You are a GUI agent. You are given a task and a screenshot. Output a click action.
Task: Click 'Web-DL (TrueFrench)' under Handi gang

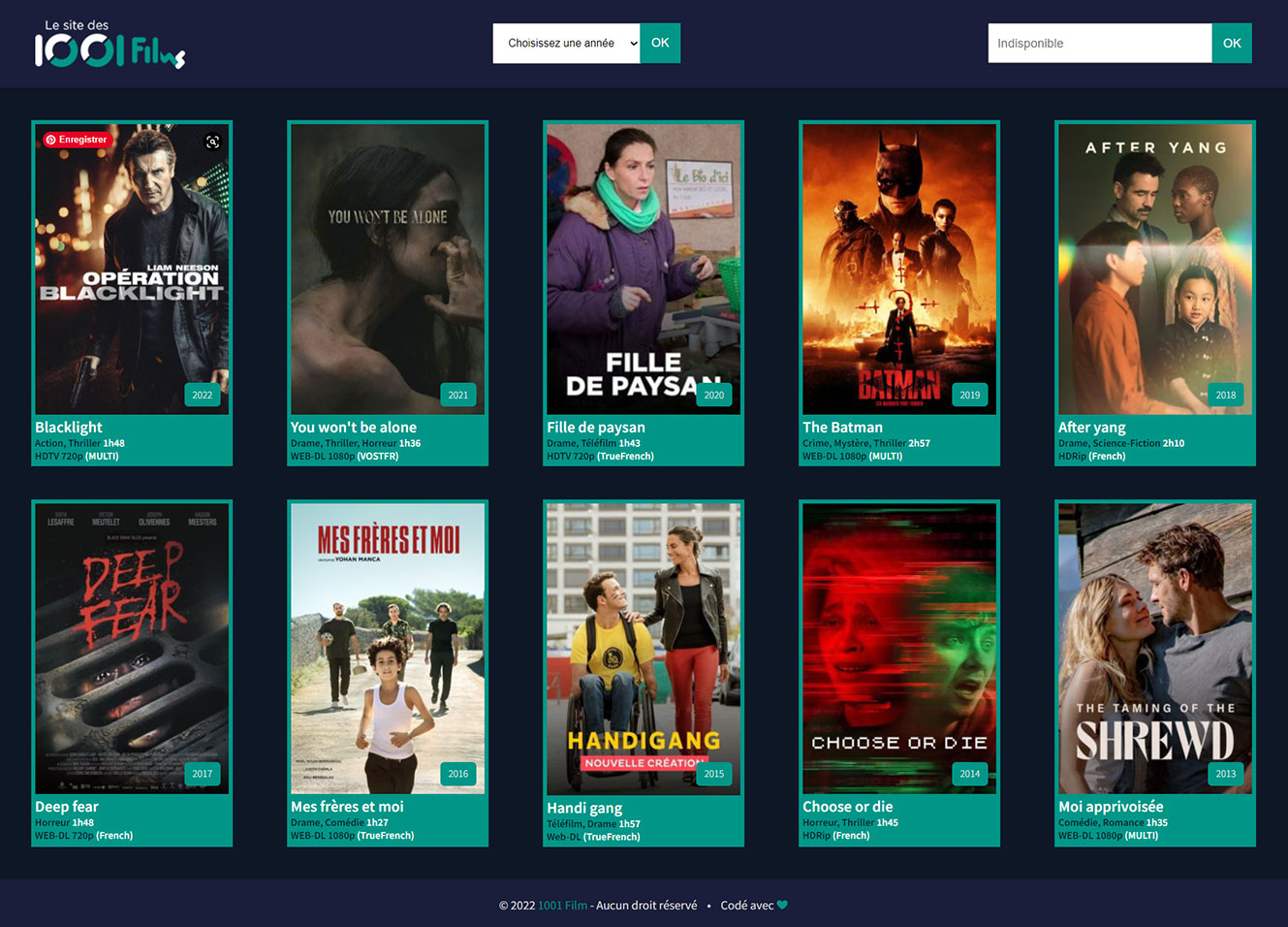pyautogui.click(x=593, y=837)
